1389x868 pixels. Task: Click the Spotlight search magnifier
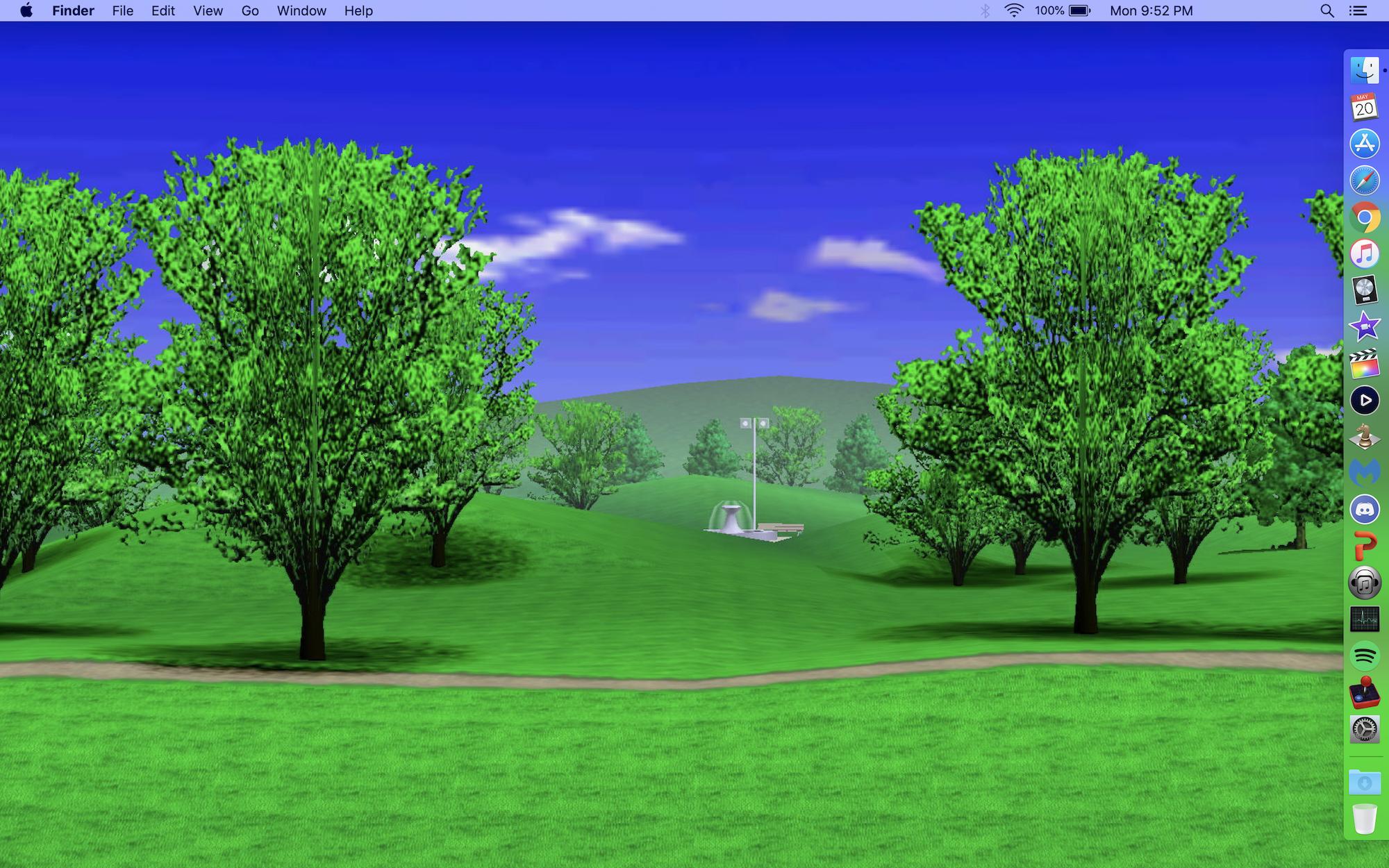pyautogui.click(x=1326, y=10)
